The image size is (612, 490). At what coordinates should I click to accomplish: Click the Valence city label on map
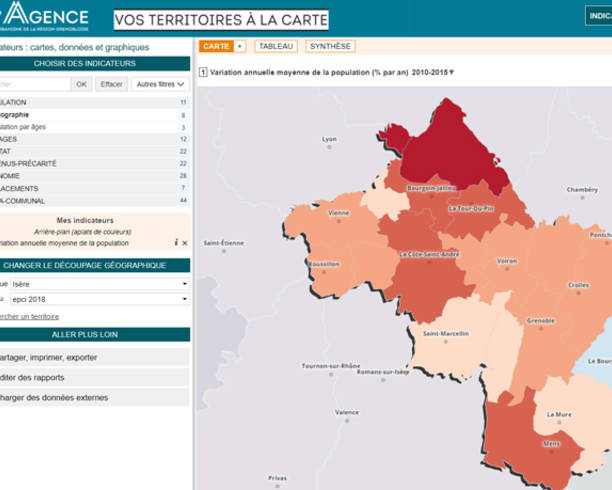coord(347,412)
